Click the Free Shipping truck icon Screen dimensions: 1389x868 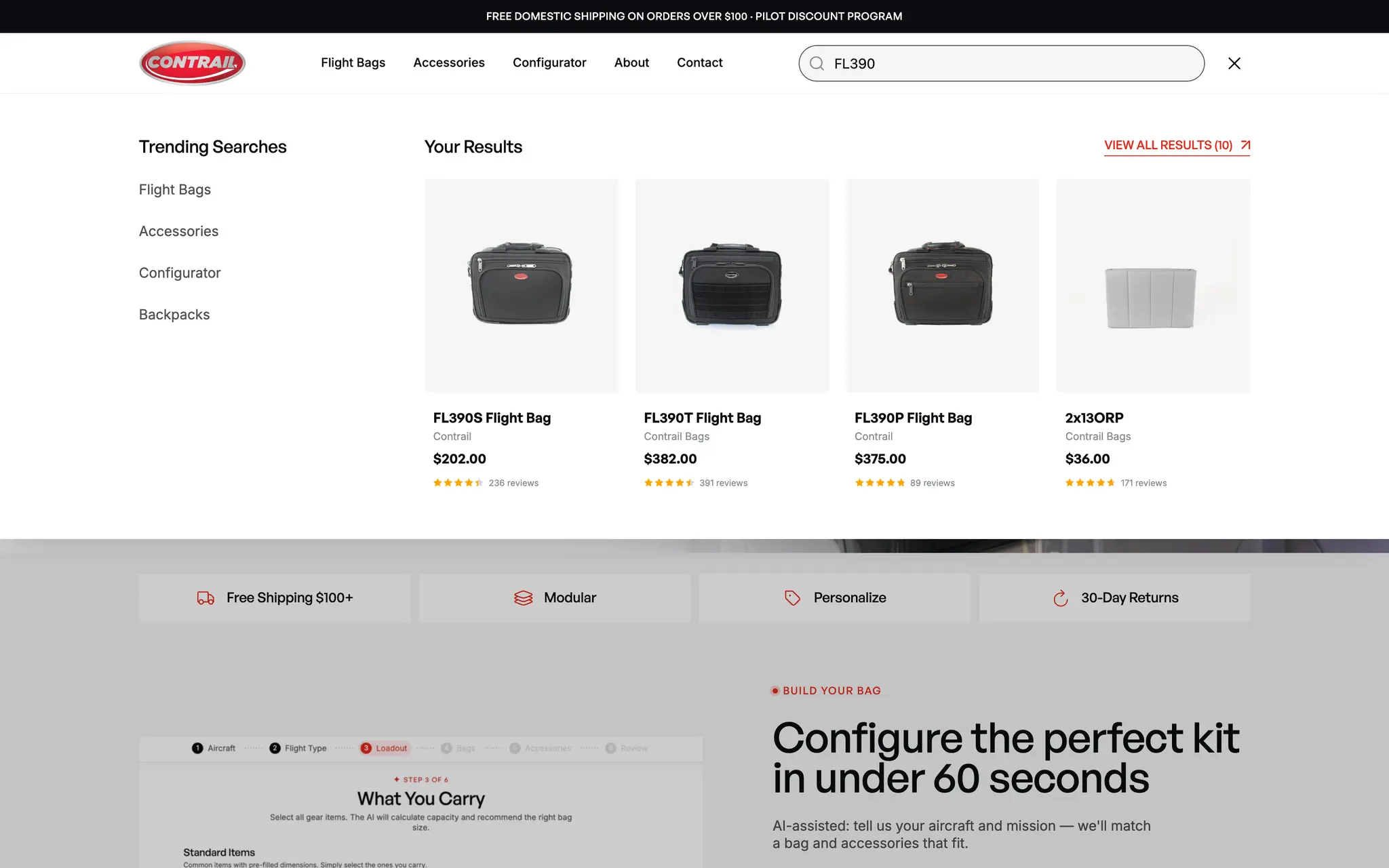206,598
